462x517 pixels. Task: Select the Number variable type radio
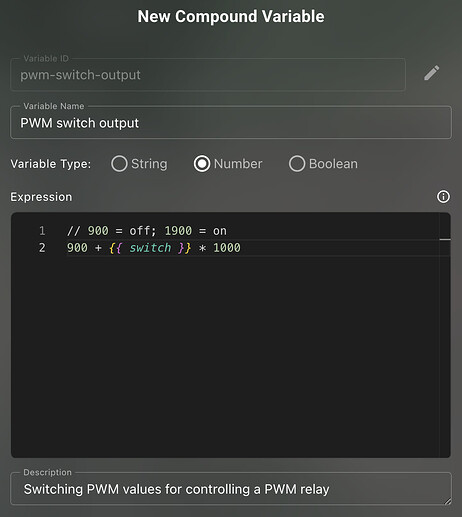202,164
